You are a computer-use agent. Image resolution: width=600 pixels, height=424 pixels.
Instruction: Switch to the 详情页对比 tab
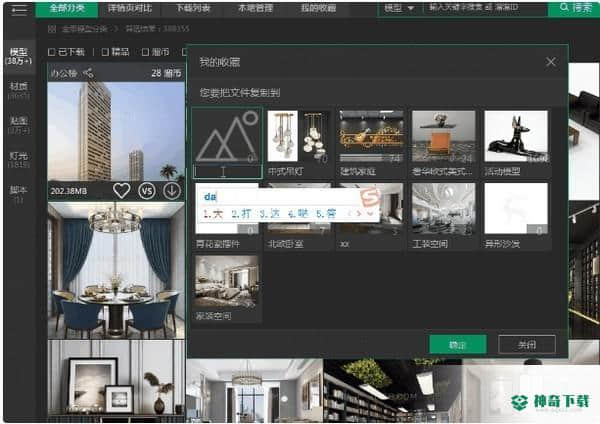click(x=130, y=8)
